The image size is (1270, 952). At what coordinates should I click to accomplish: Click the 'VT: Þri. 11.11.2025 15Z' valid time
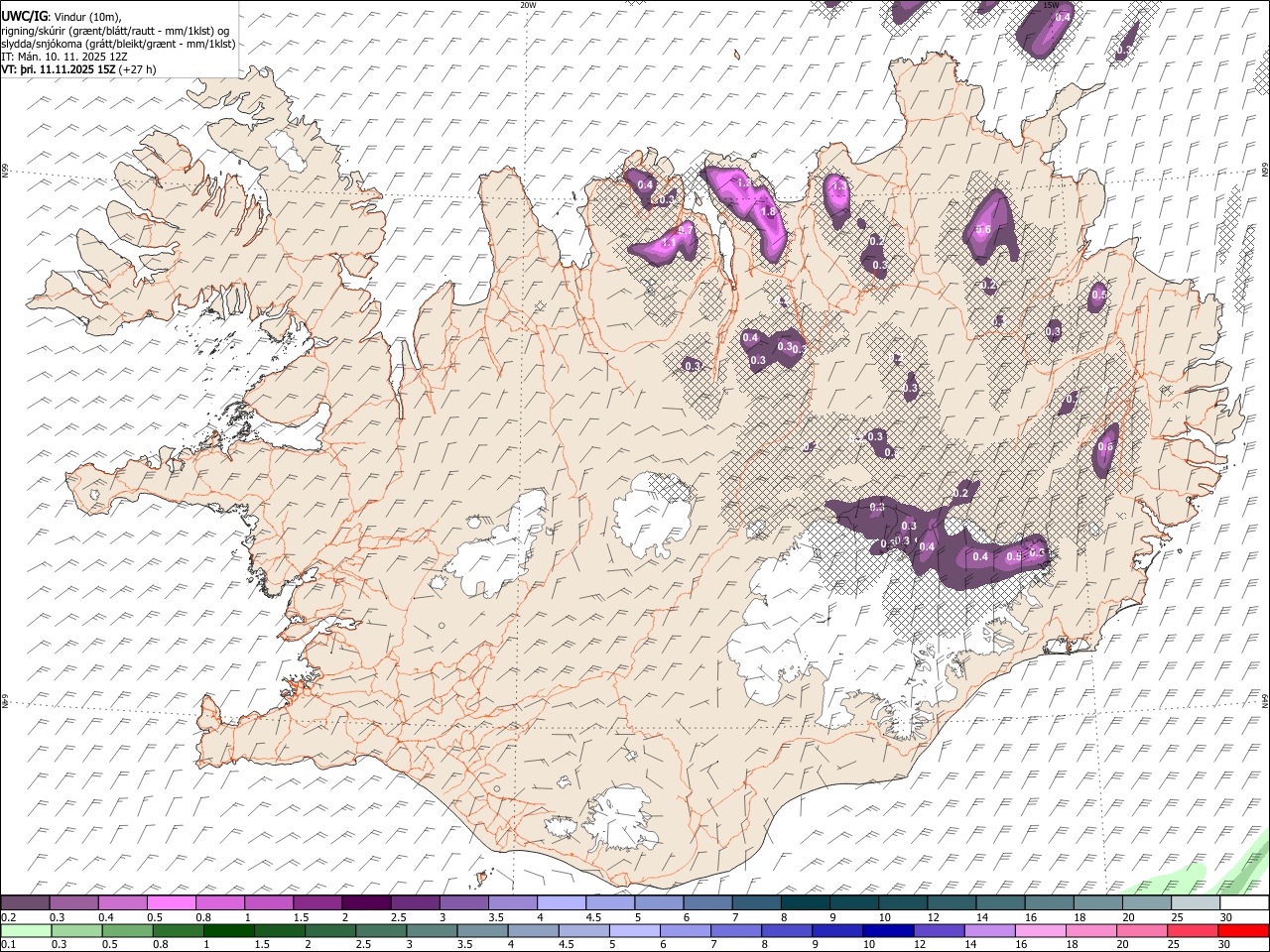[60, 69]
